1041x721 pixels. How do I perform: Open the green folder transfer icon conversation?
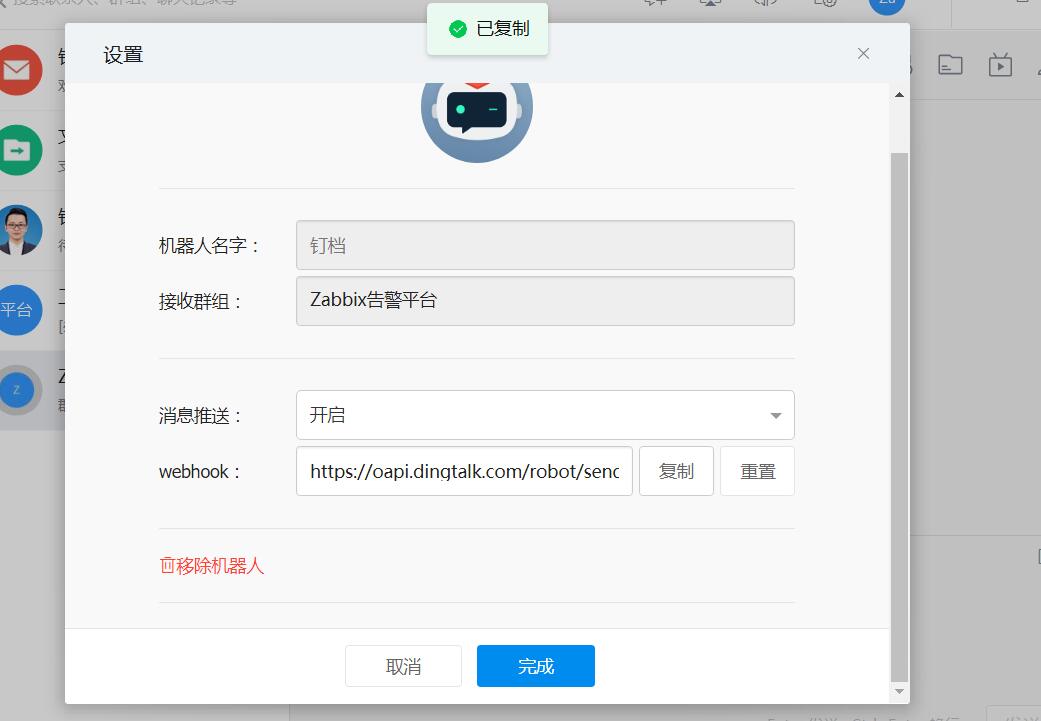(18, 150)
